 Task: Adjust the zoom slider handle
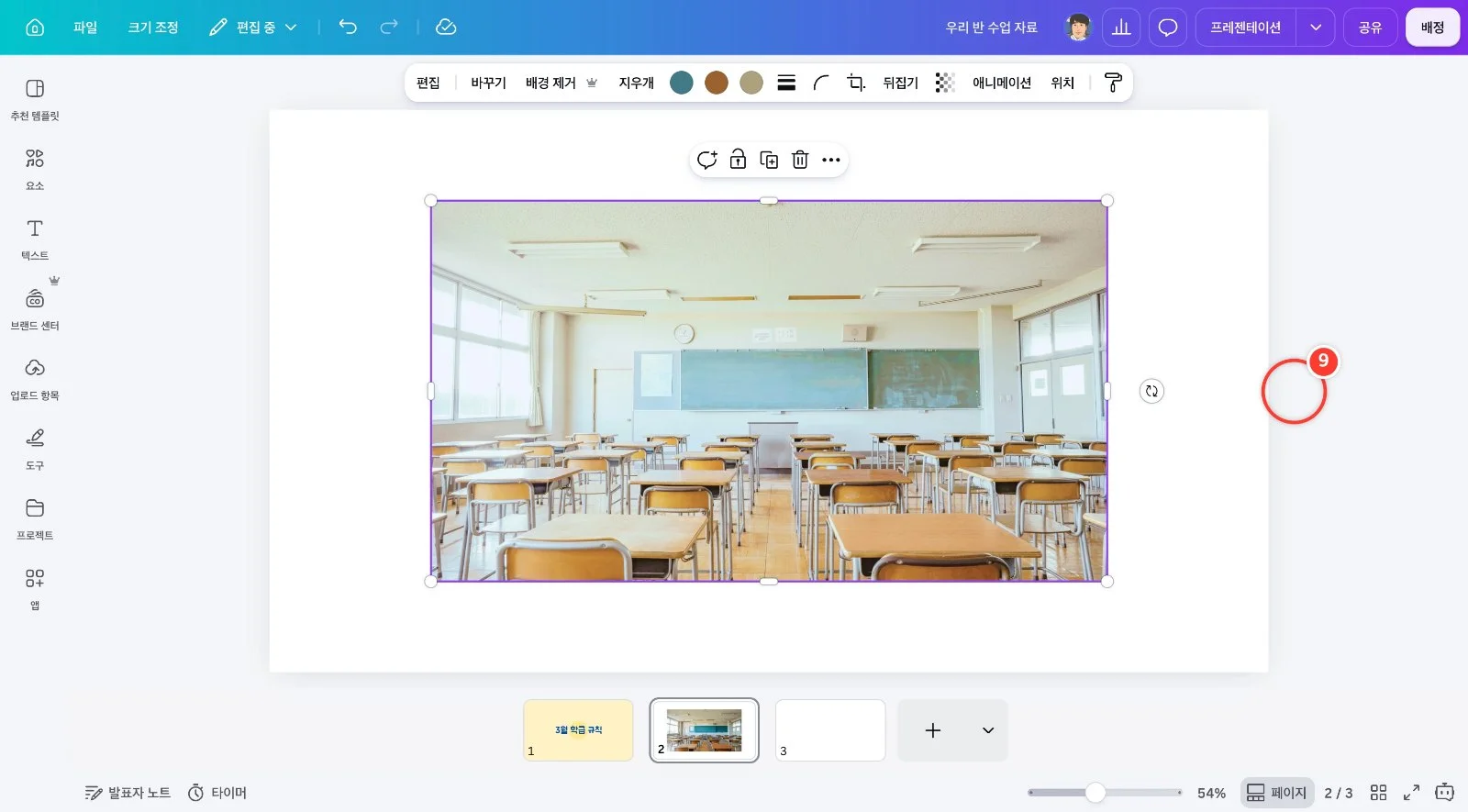pyautogui.click(x=1095, y=793)
